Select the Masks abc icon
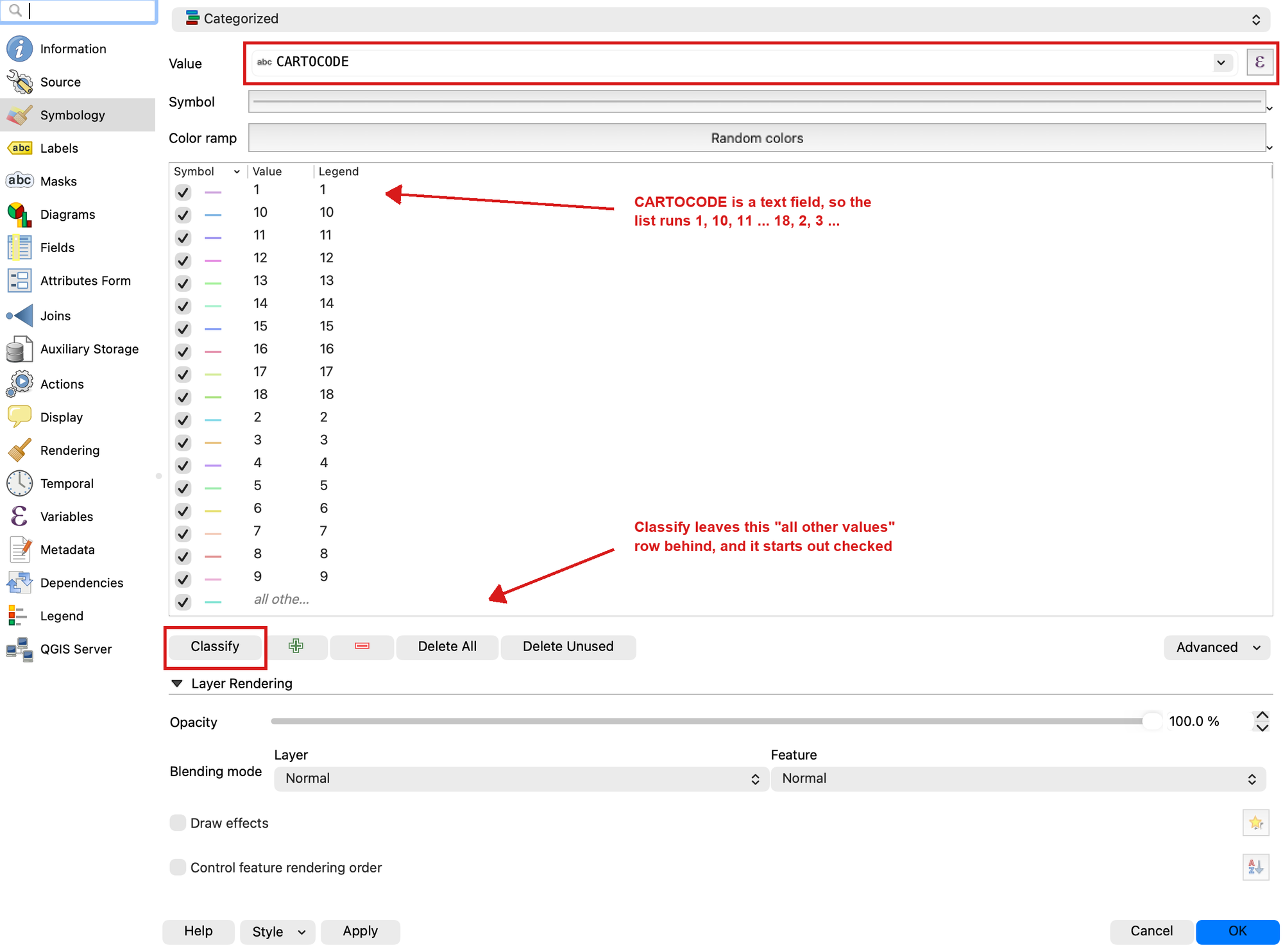 pyautogui.click(x=19, y=181)
